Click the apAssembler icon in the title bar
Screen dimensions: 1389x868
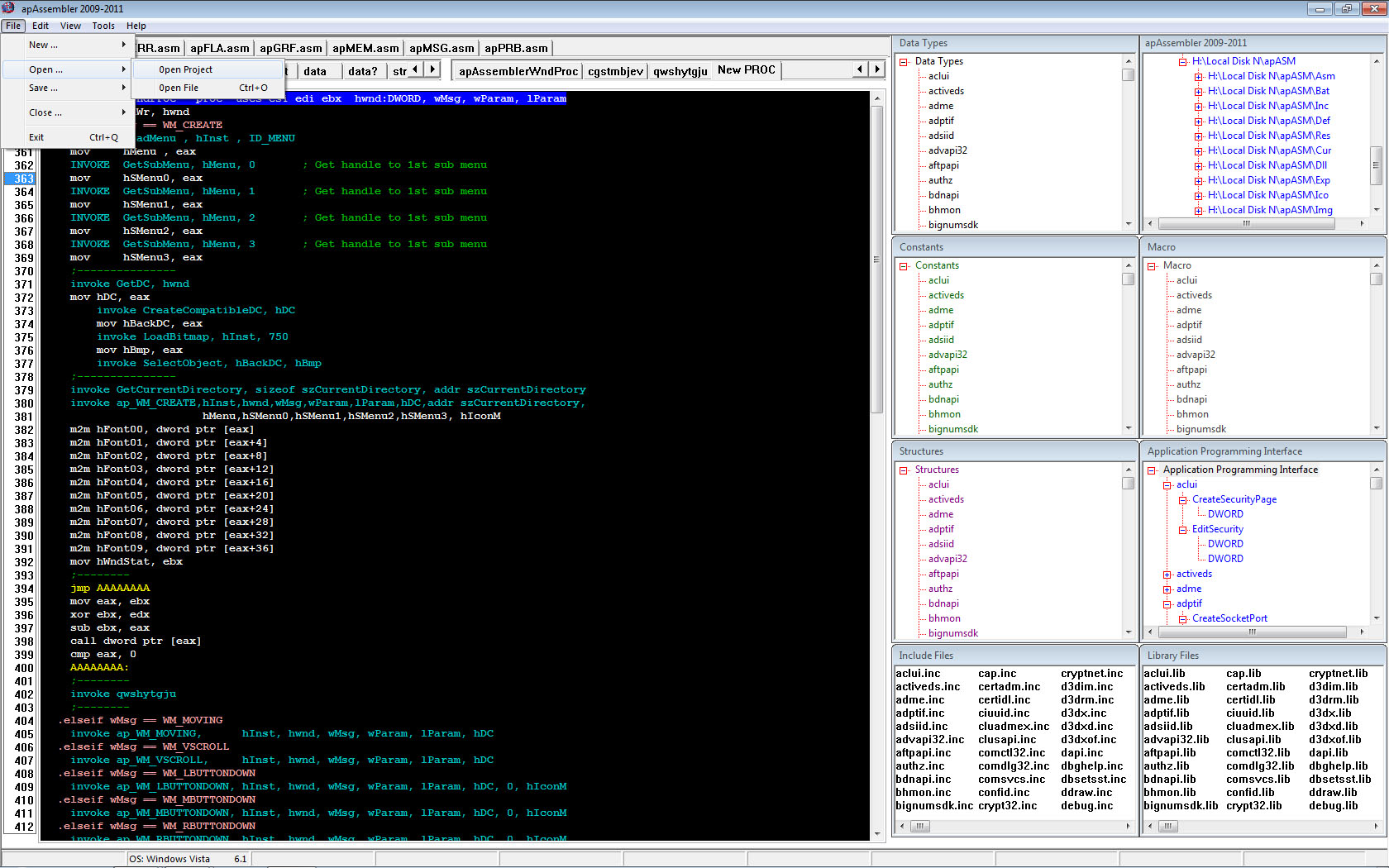(x=8, y=8)
